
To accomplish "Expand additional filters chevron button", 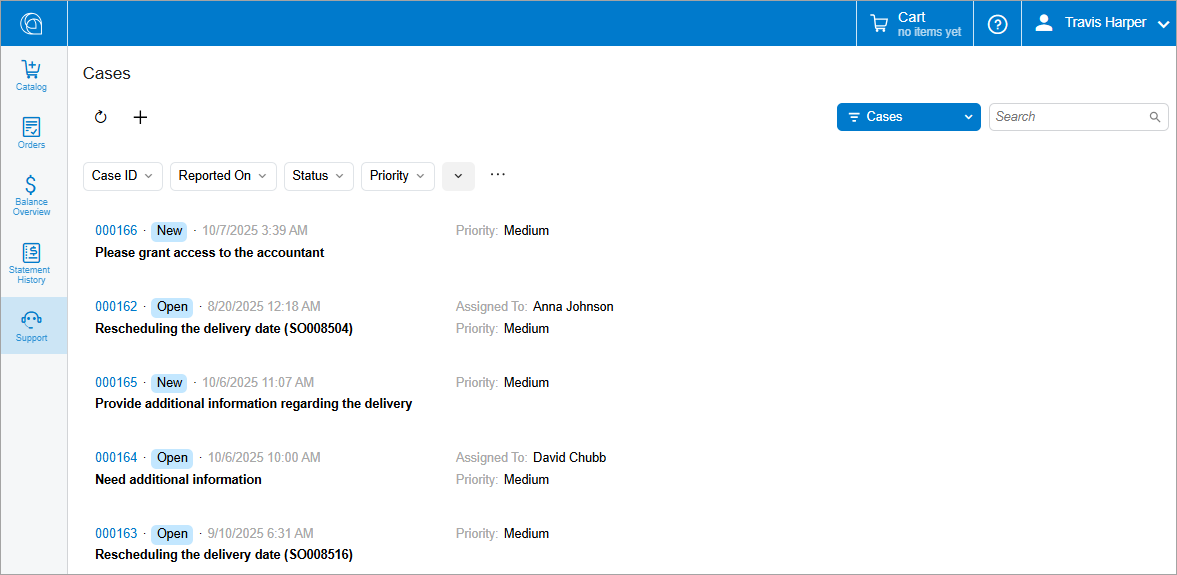I will point(458,176).
